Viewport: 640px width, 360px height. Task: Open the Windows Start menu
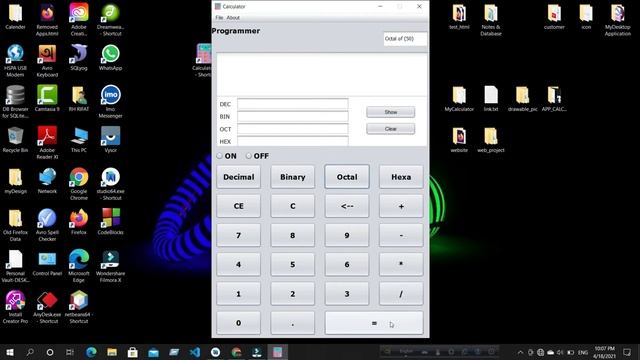[x=9, y=352]
